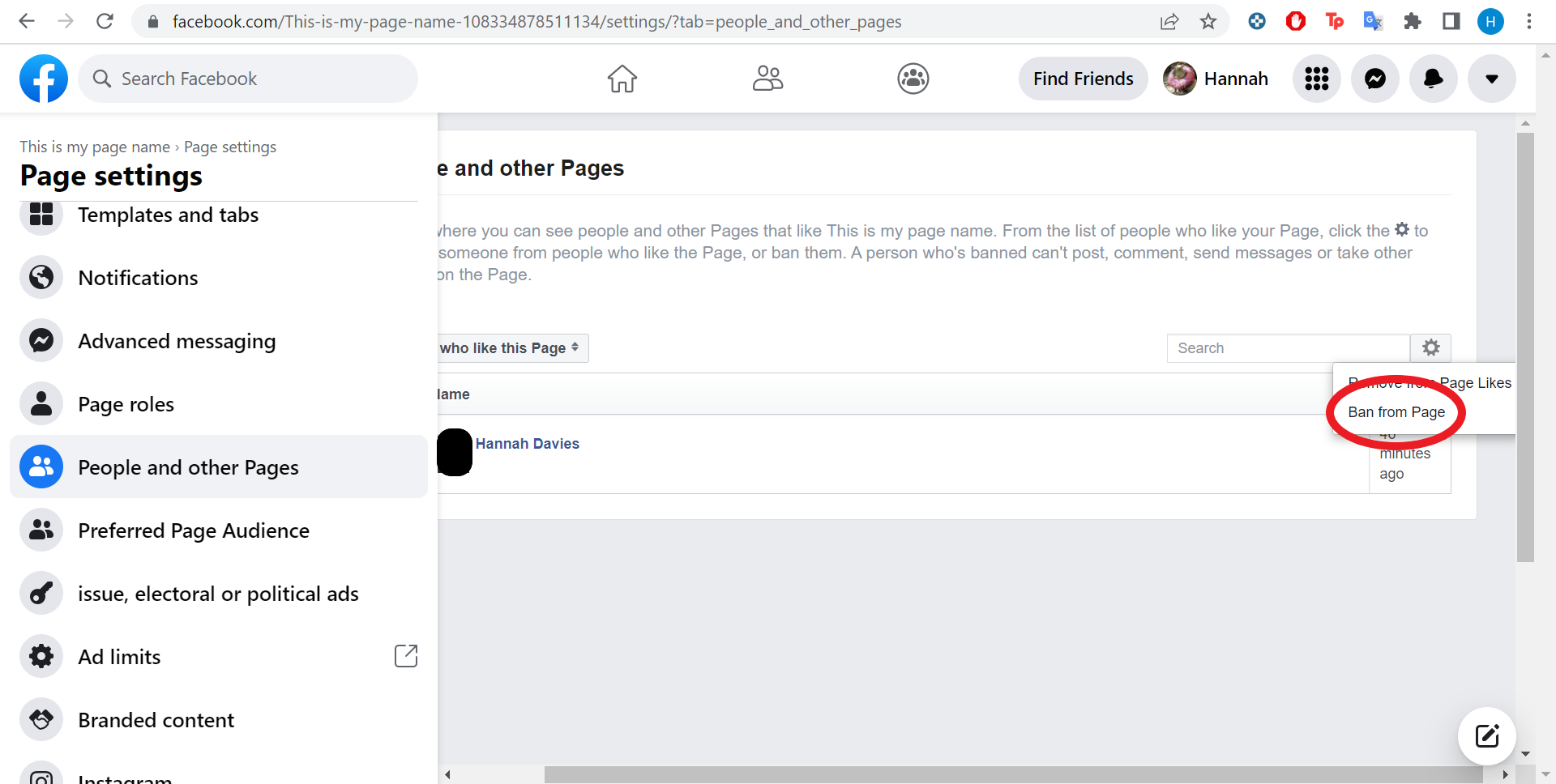Open the Tp extension icon
This screenshot has height=784, width=1556.
(1335, 21)
